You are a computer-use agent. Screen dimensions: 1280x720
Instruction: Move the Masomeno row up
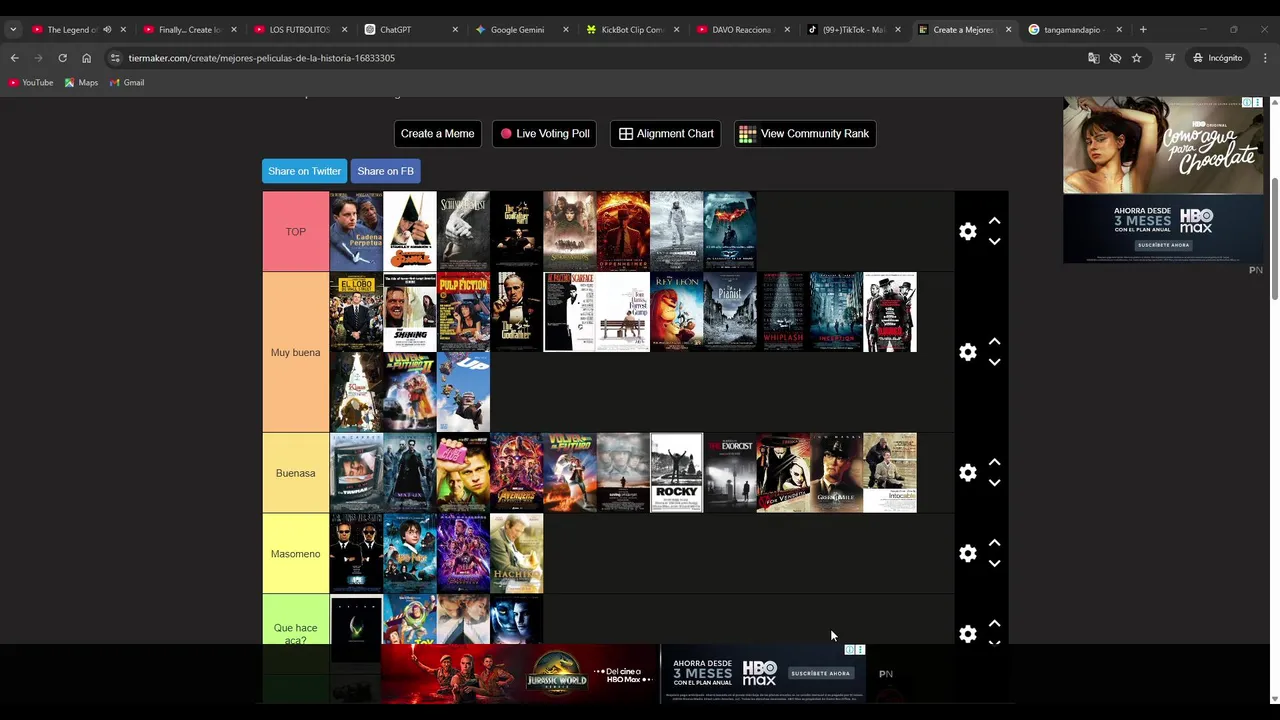tap(994, 543)
